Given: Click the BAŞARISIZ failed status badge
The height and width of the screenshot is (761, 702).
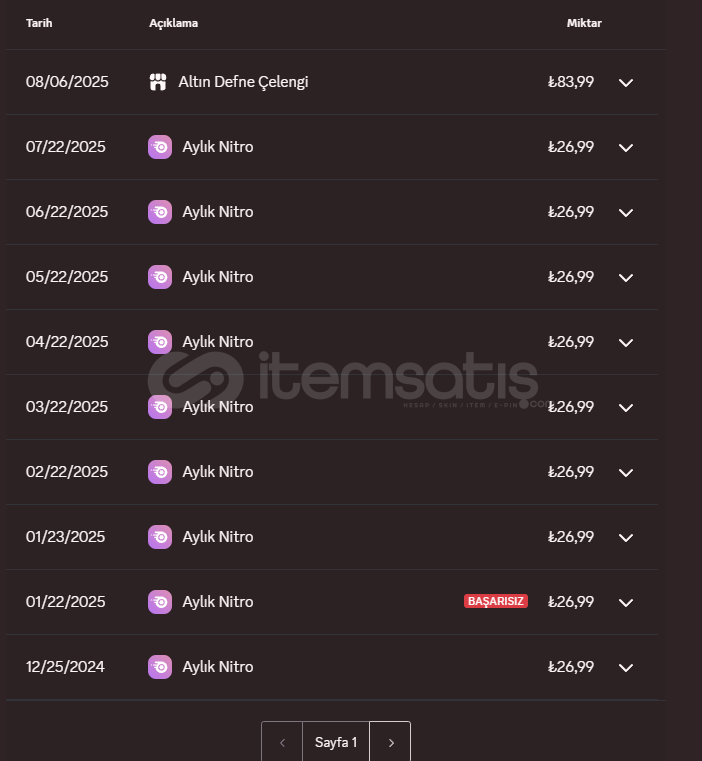Looking at the screenshot, I should [x=496, y=601].
